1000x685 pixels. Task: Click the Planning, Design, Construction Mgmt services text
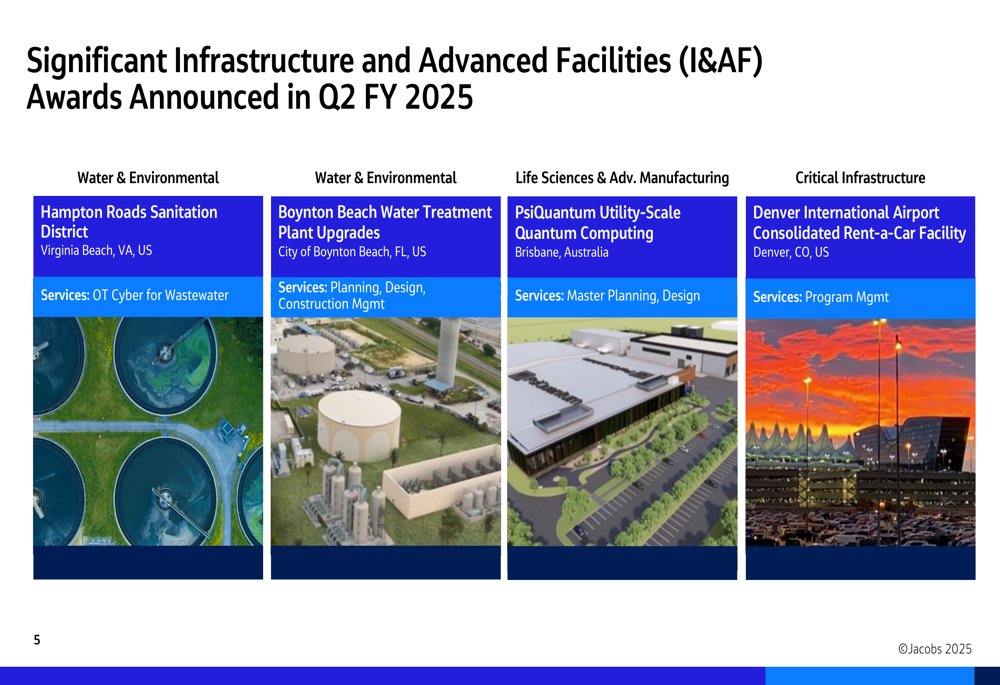pyautogui.click(x=352, y=295)
